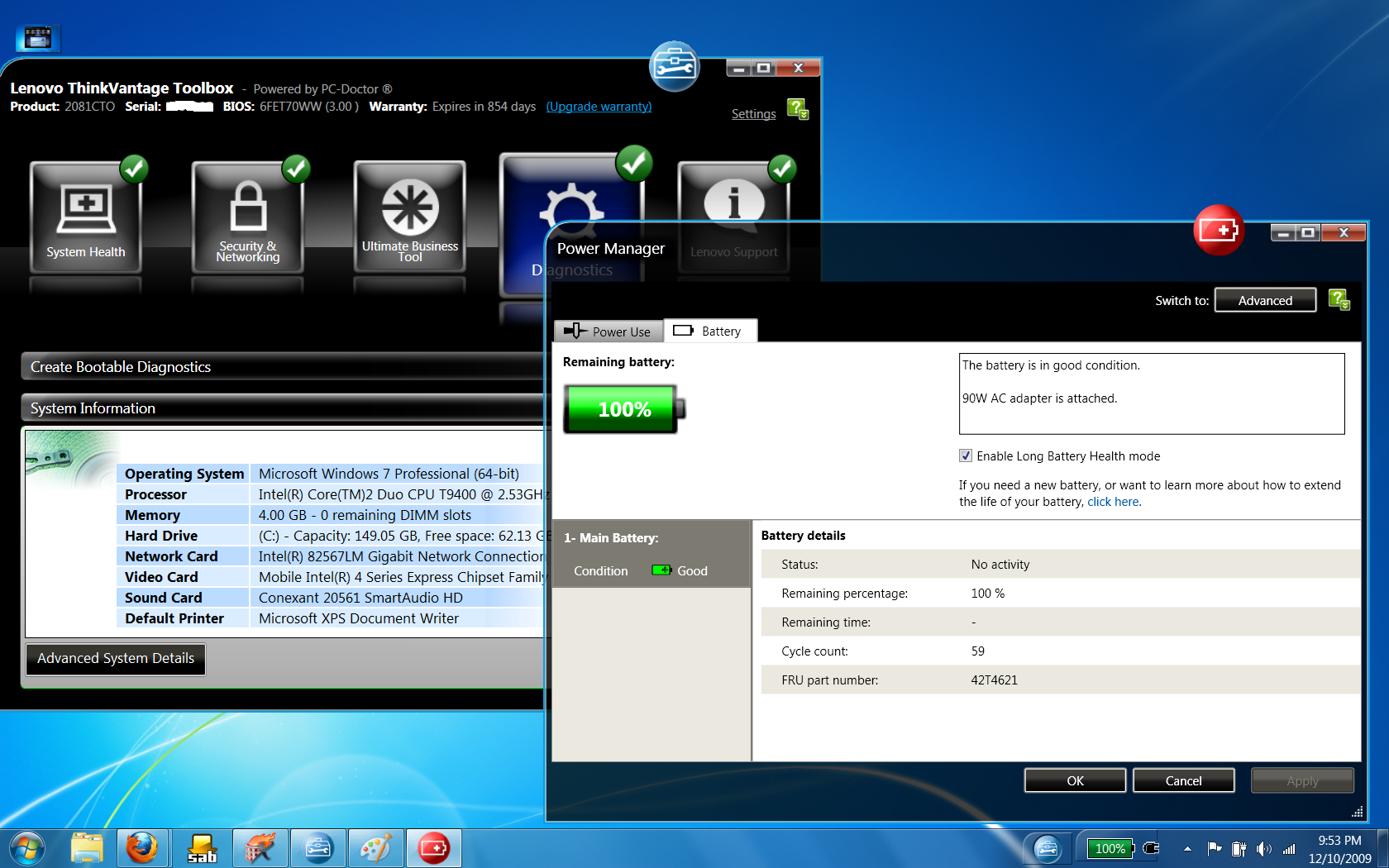Launch Firefox from the taskbar

pyautogui.click(x=142, y=848)
